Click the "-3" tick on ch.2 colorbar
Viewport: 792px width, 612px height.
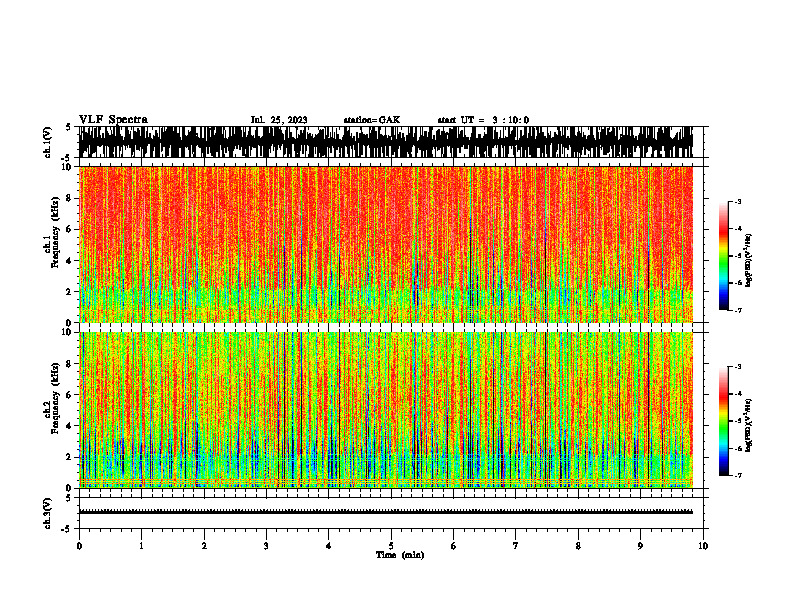pyautogui.click(x=737, y=367)
